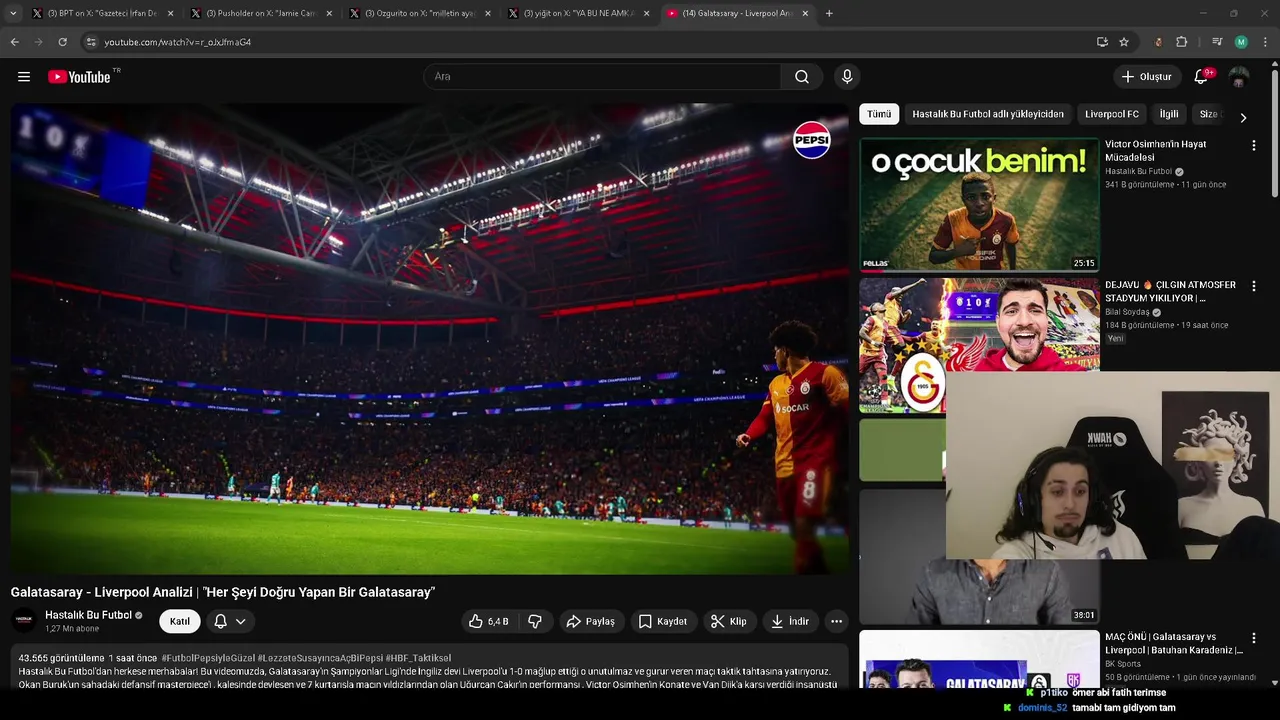Open the Chrome profile M avatar

pyautogui.click(x=1241, y=42)
